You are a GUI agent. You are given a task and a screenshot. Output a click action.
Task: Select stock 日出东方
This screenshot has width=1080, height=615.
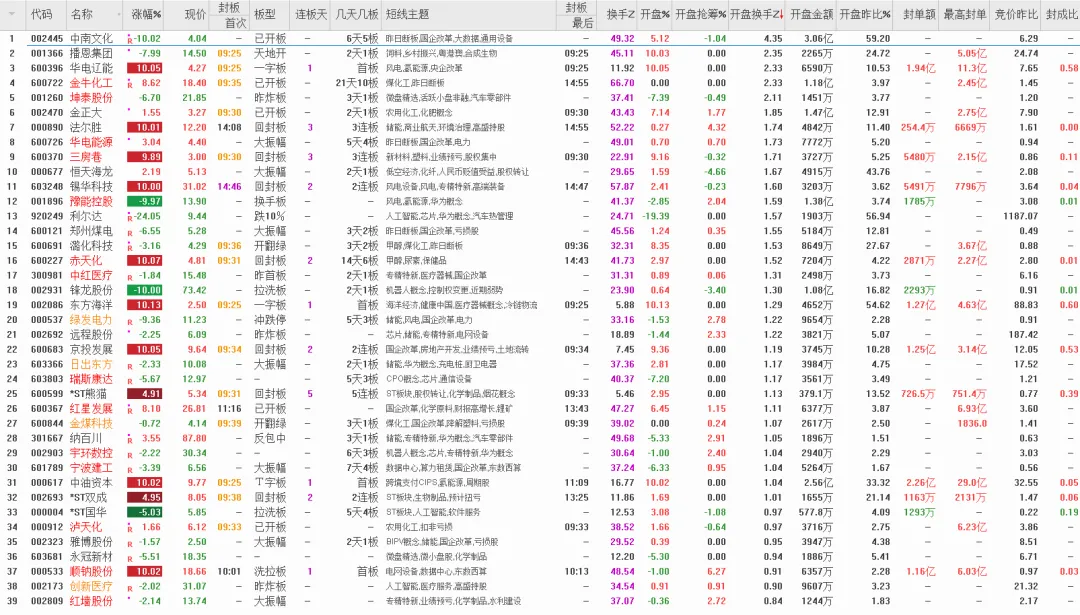point(91,364)
